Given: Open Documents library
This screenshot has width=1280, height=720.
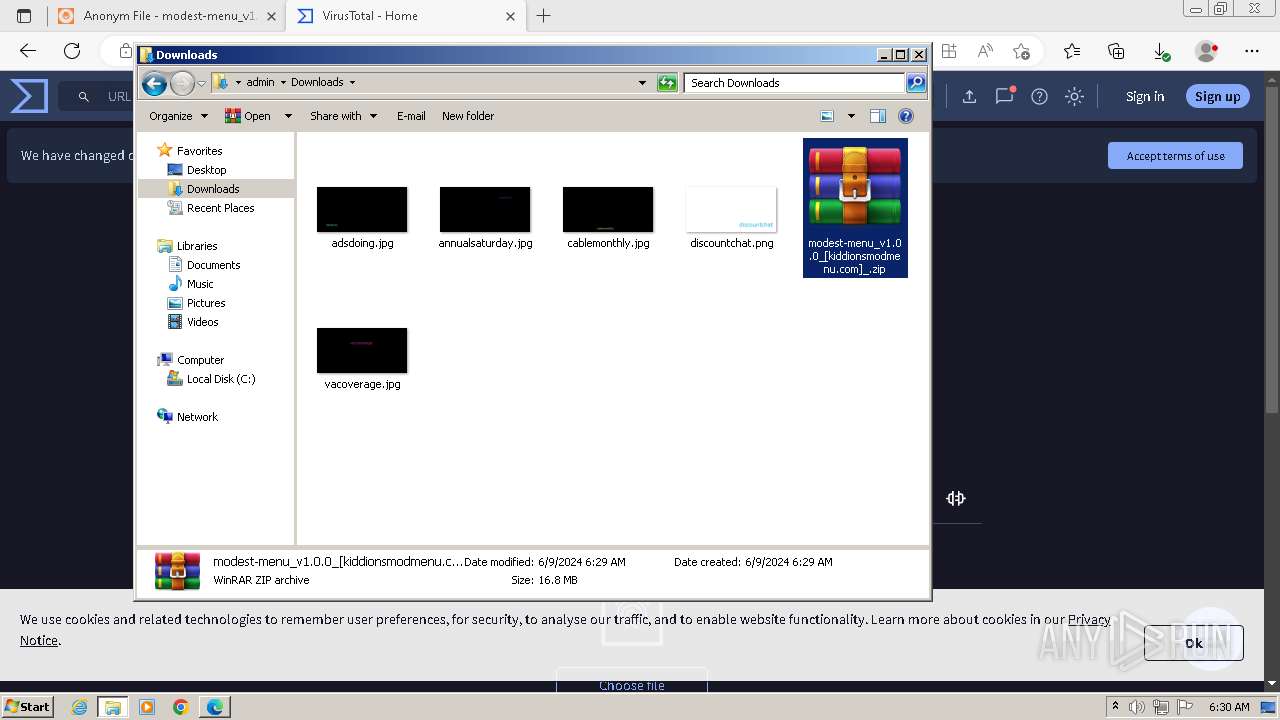Looking at the screenshot, I should click(x=213, y=265).
